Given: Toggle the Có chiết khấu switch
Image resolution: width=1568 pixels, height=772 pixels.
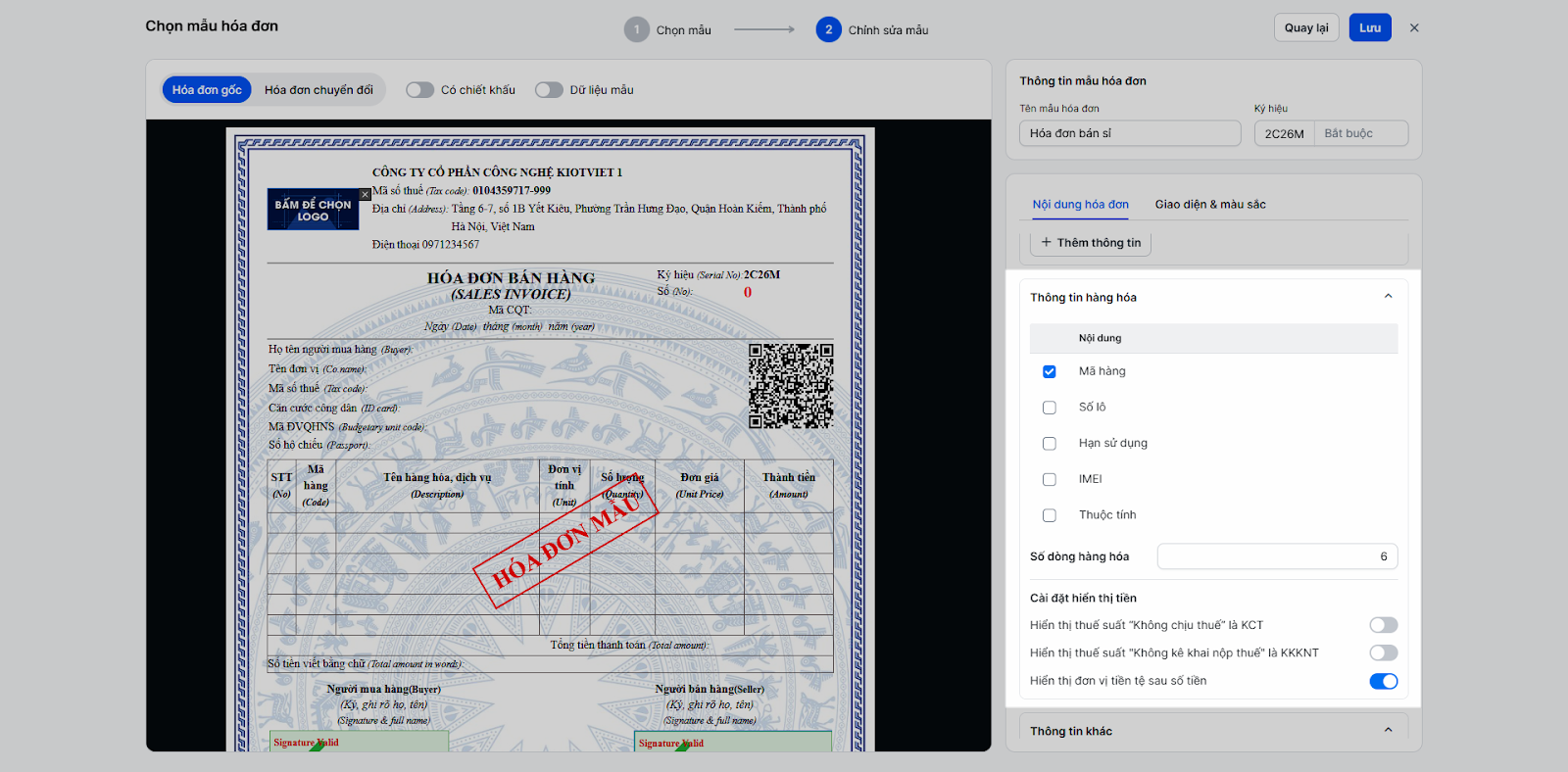Looking at the screenshot, I should (420, 90).
